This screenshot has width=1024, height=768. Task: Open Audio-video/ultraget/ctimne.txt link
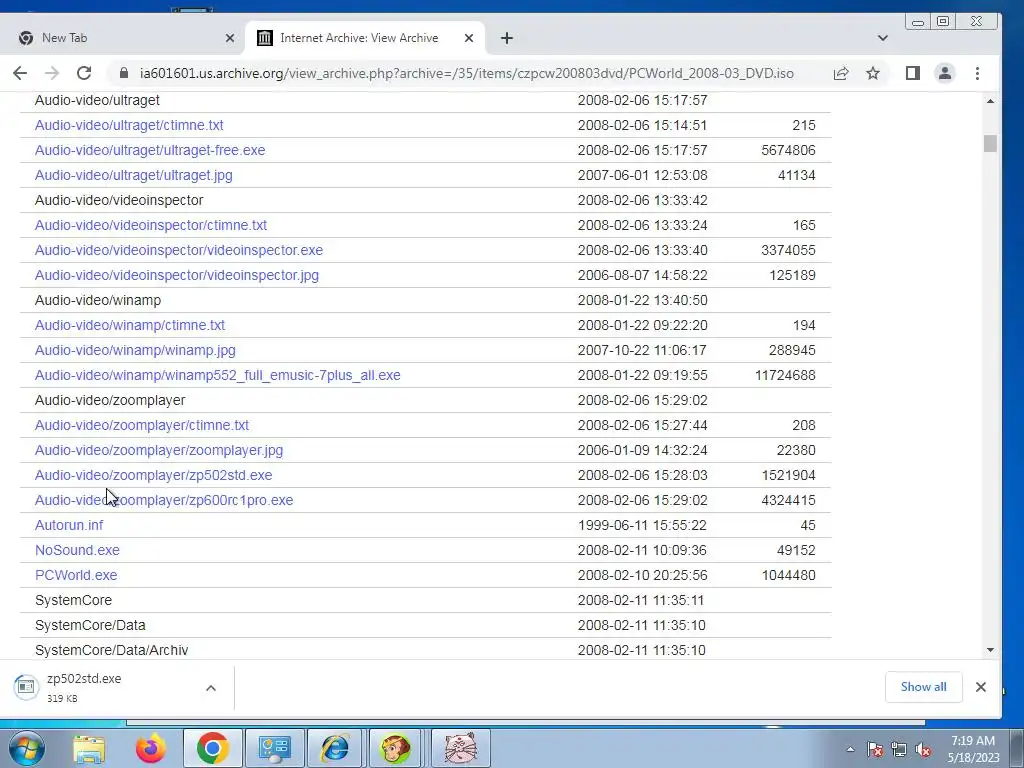click(129, 125)
